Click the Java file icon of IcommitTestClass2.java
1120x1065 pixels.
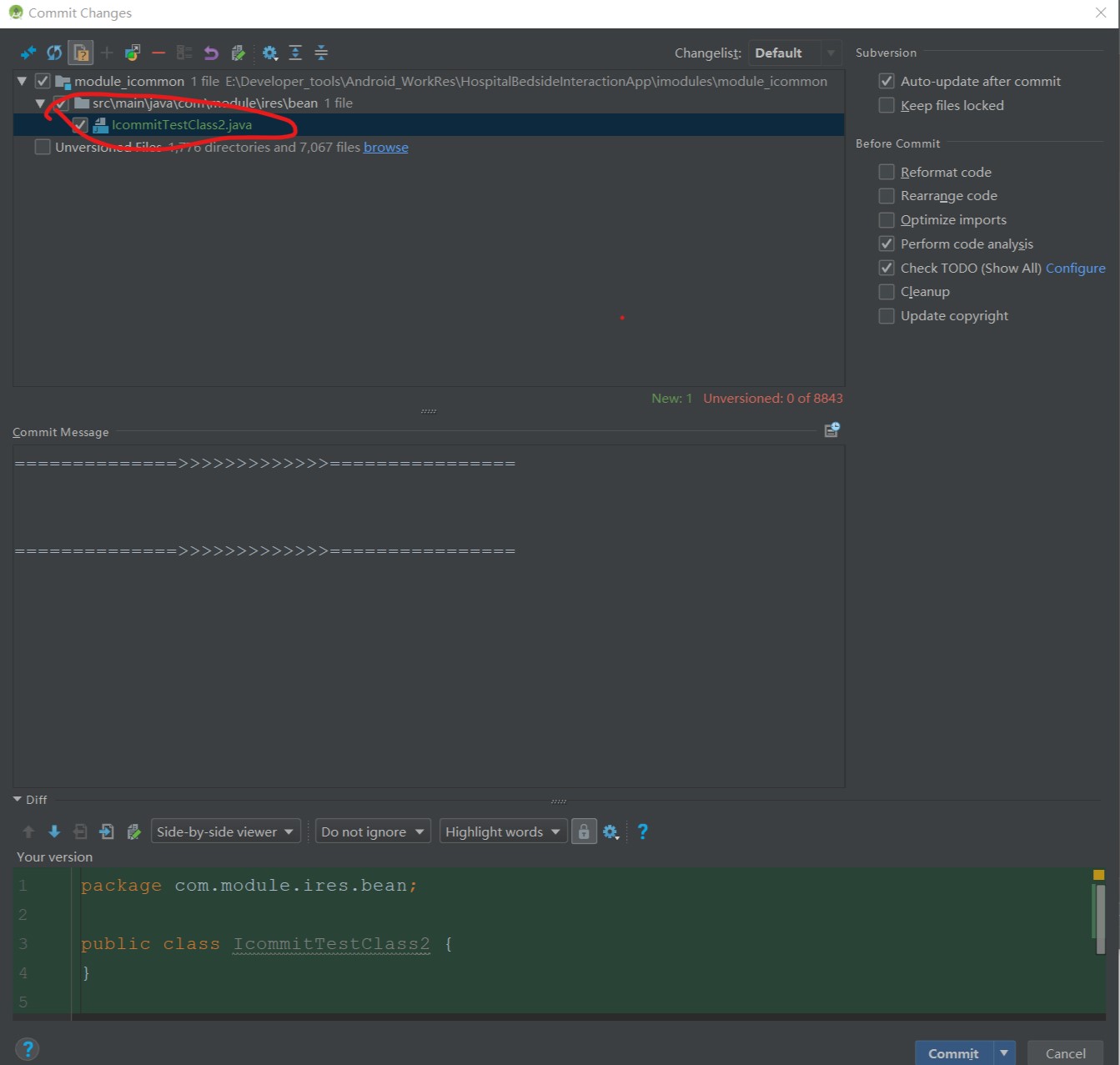(x=101, y=125)
